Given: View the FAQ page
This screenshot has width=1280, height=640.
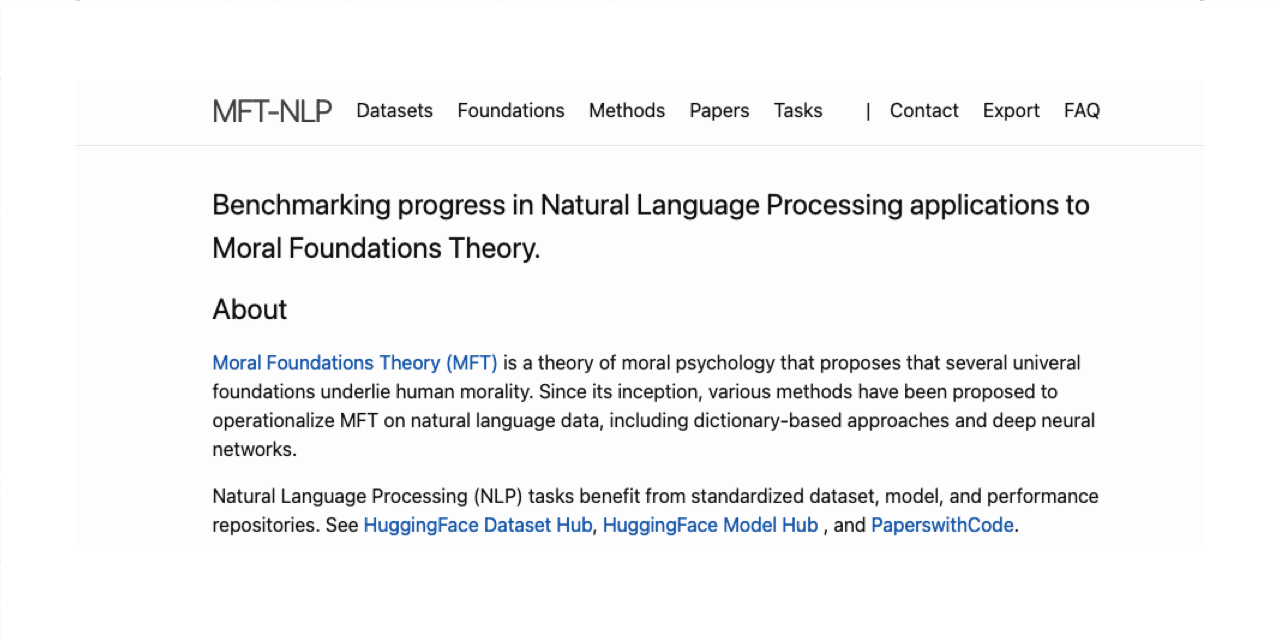Looking at the screenshot, I should pos(1081,111).
